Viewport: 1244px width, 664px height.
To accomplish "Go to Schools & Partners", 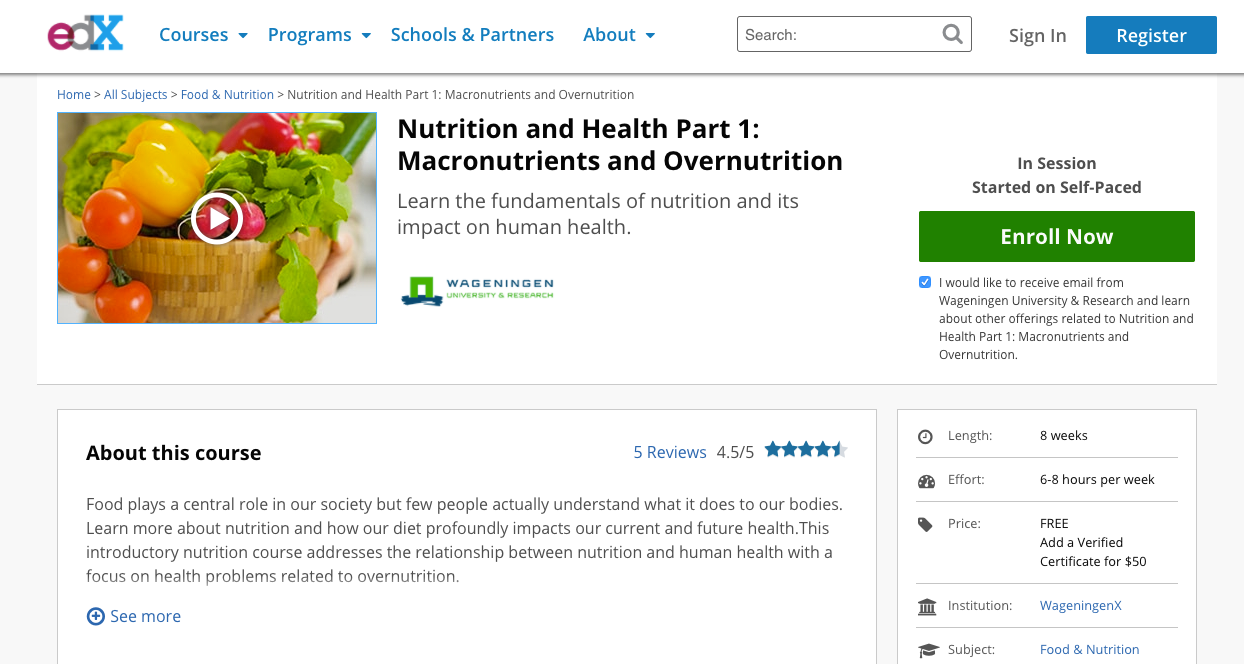I will point(472,35).
